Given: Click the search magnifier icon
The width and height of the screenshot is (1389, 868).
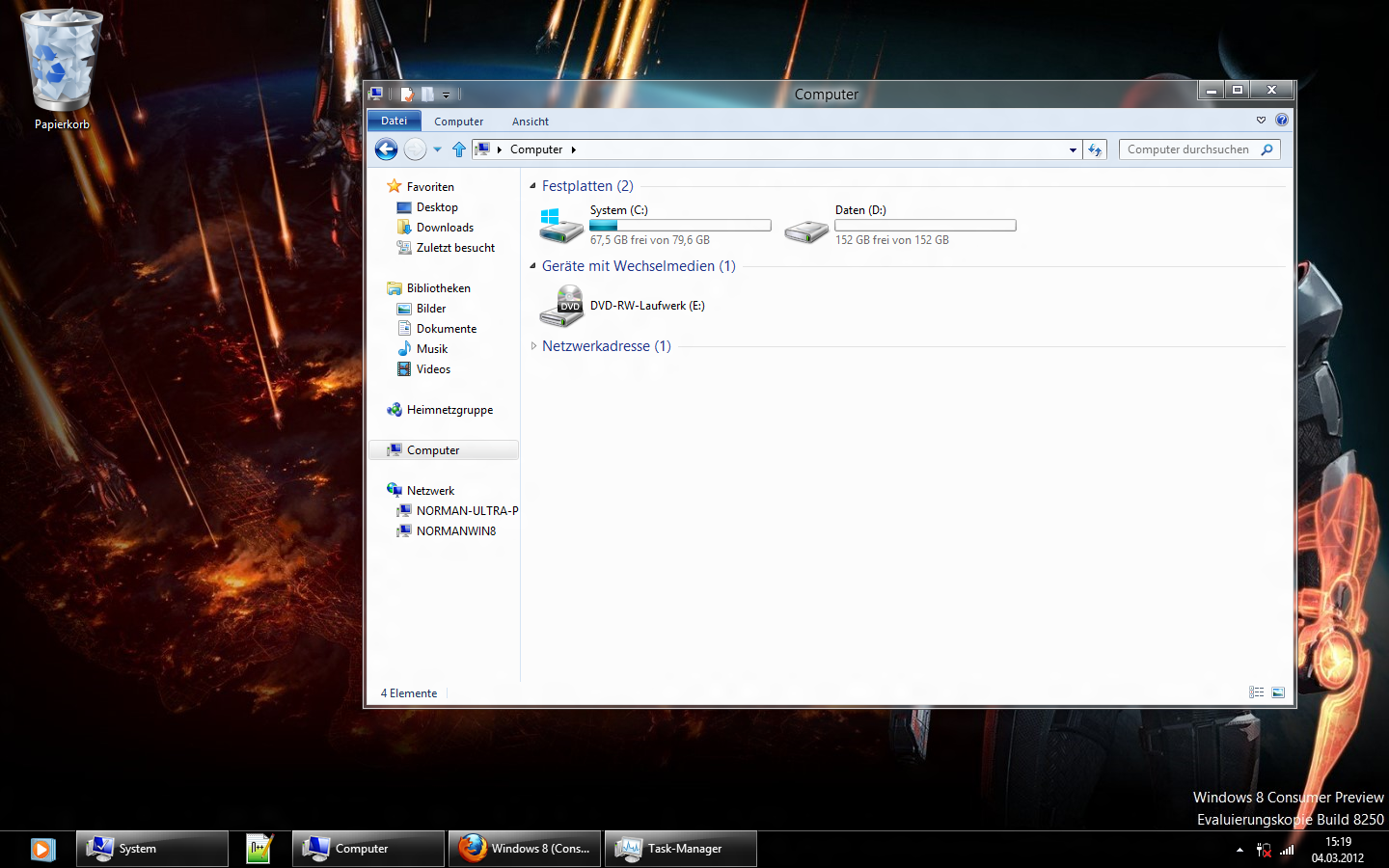Looking at the screenshot, I should point(1267,149).
